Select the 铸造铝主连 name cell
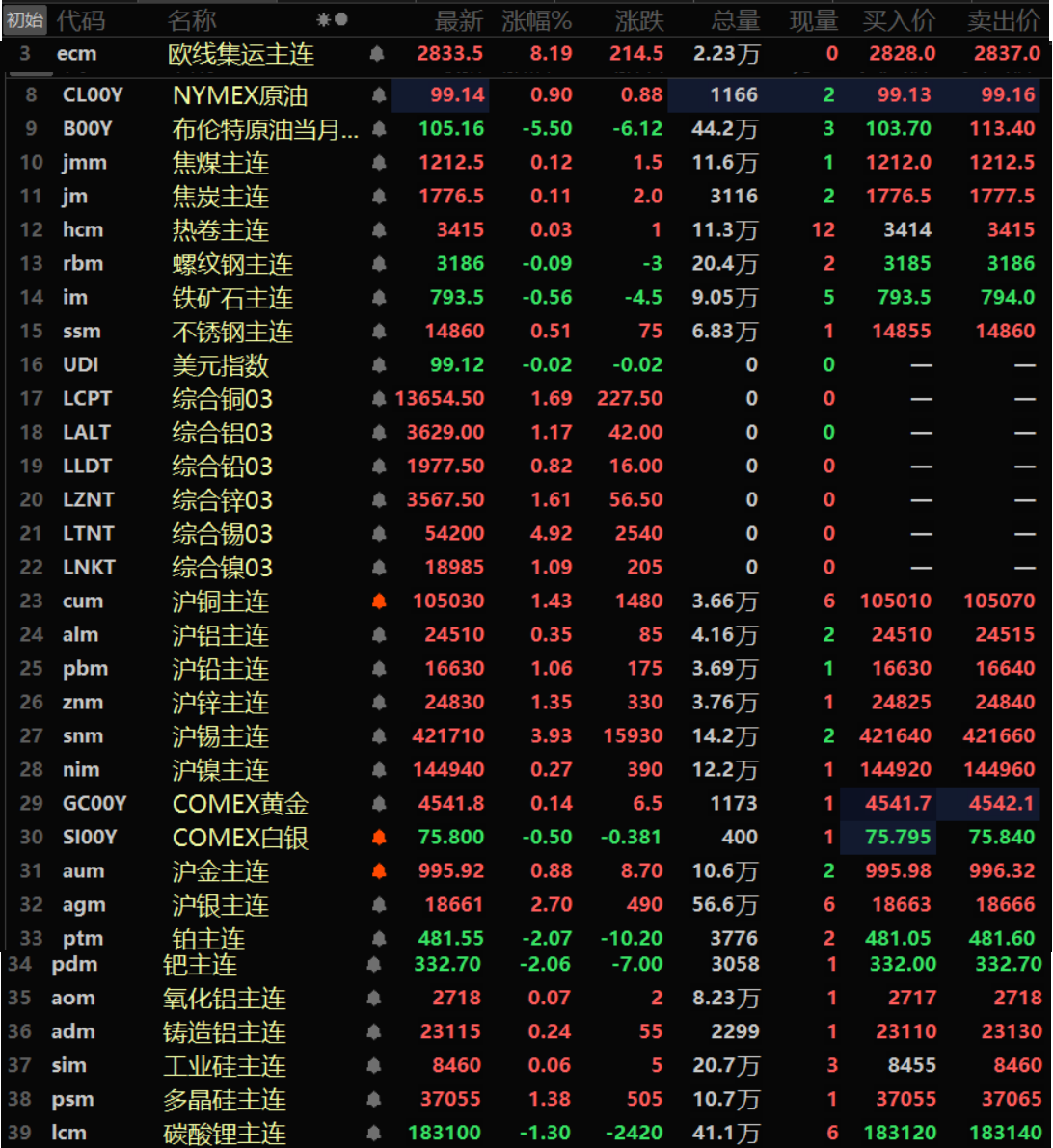This screenshot has width=1053, height=1148. pyautogui.click(x=225, y=1031)
